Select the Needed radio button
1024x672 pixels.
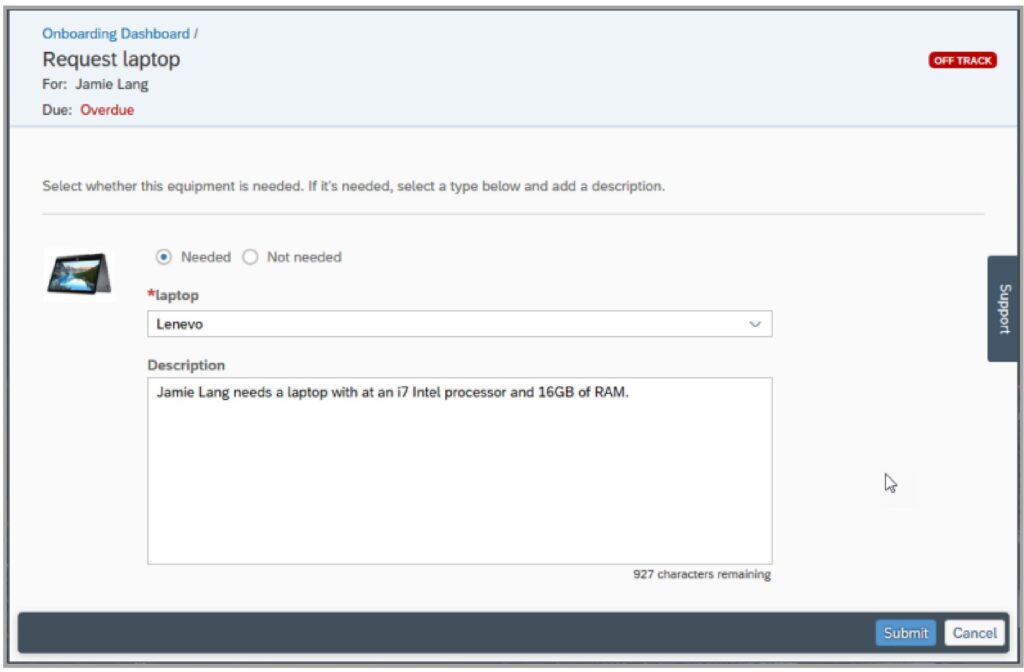click(163, 257)
